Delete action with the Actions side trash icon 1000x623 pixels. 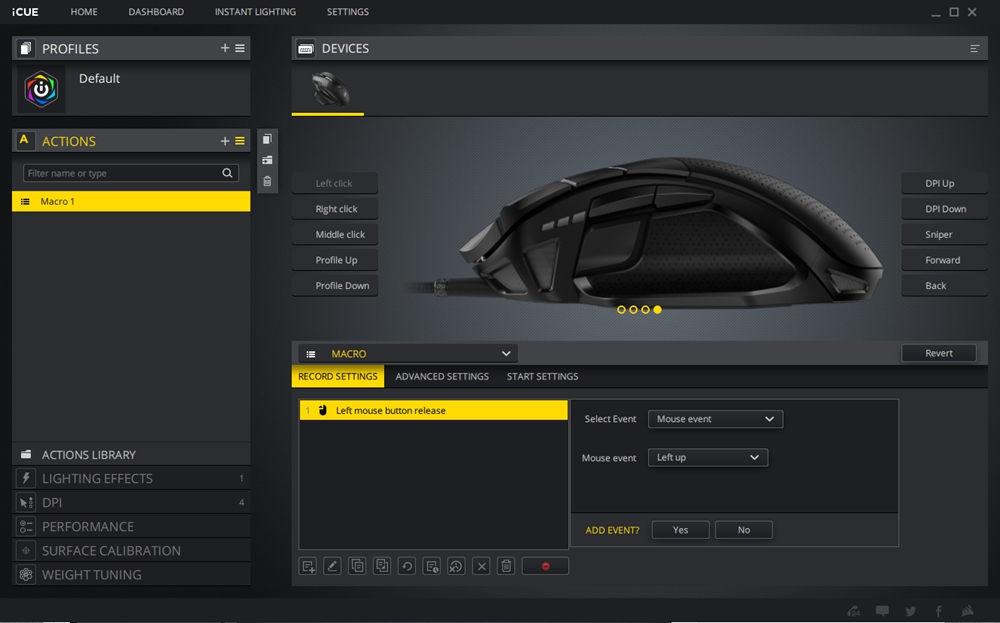tap(267, 182)
